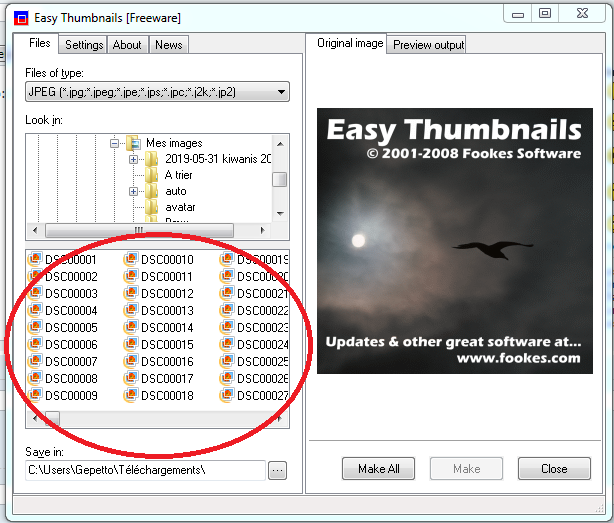614x523 pixels.
Task: Minimize the Easy Thumbnails window
Action: (x=518, y=14)
